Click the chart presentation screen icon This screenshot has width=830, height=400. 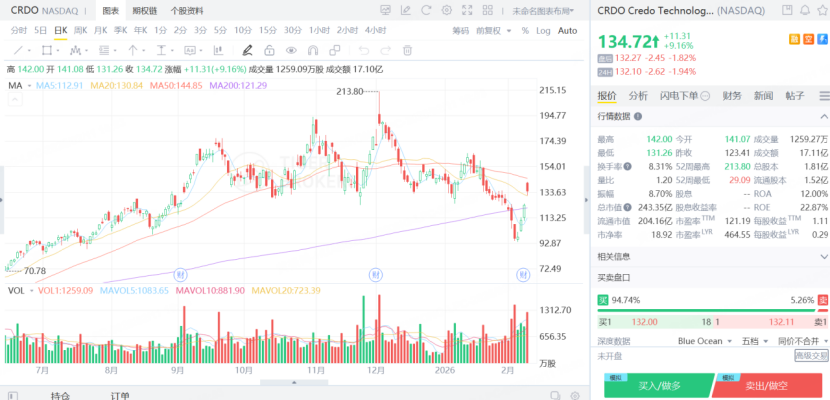coord(385,10)
